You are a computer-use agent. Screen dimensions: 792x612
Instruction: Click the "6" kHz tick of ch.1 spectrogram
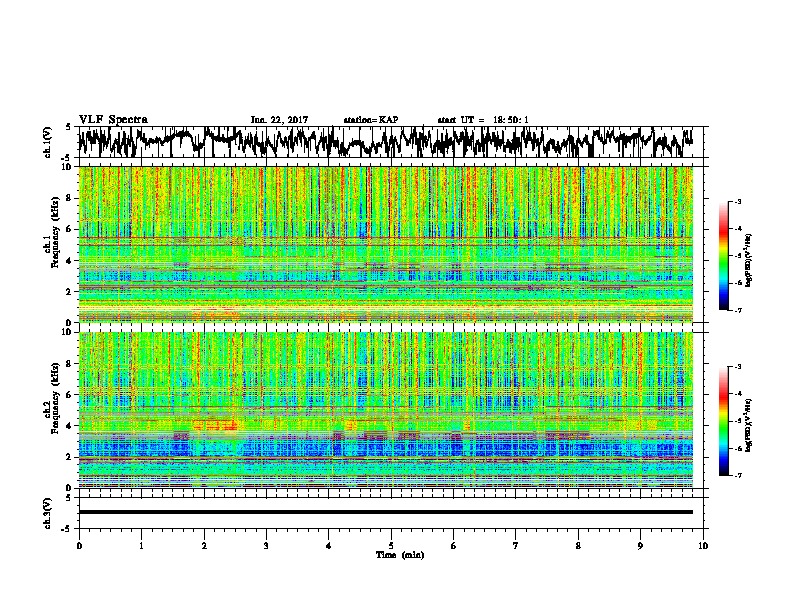tap(70, 229)
